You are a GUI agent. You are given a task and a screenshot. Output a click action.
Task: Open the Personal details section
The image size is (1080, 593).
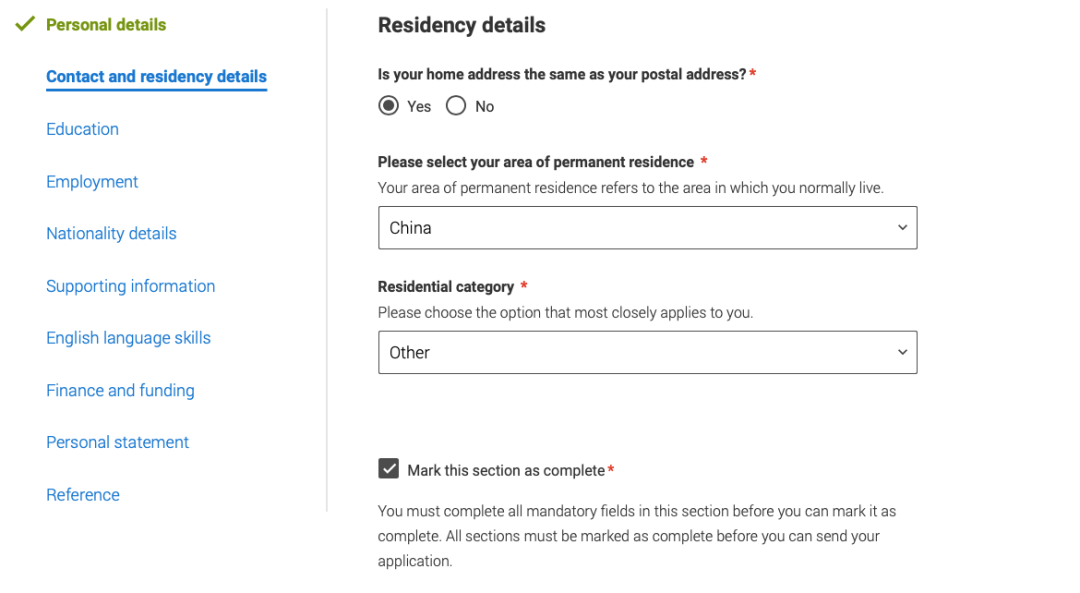click(106, 24)
